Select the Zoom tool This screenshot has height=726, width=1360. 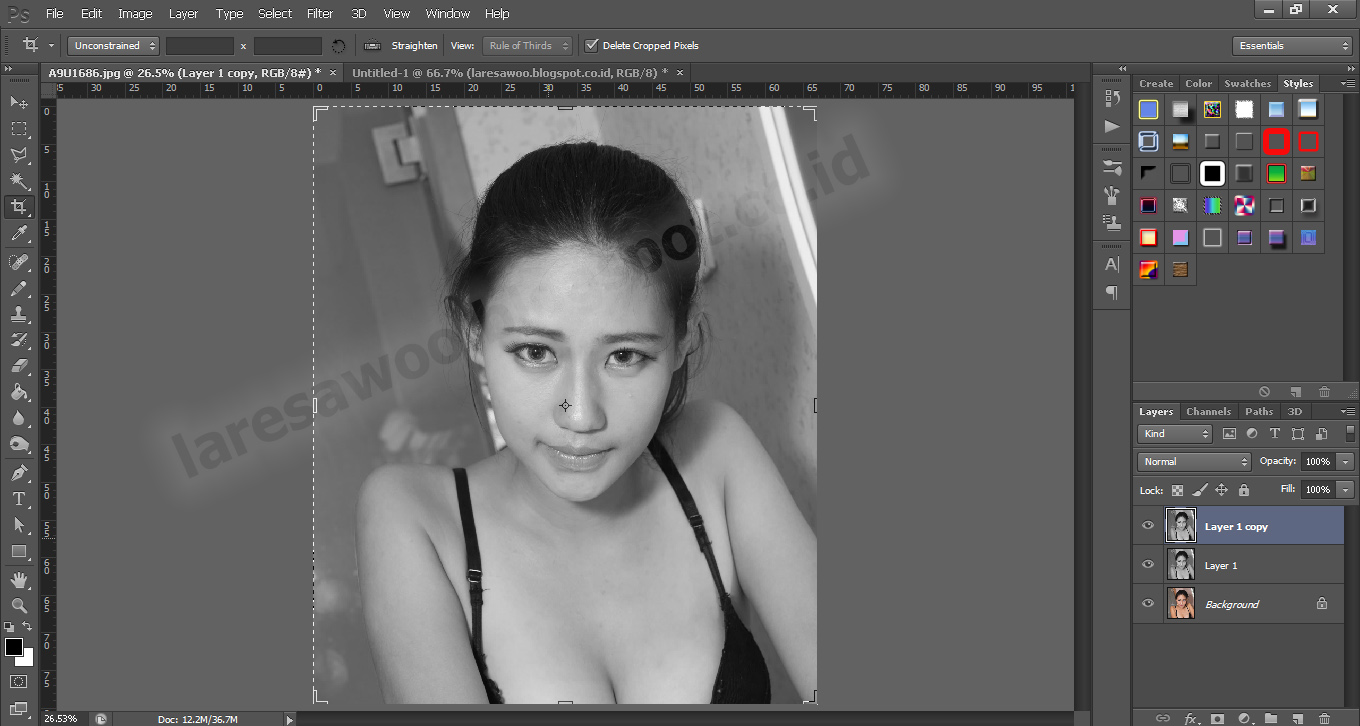(x=19, y=605)
